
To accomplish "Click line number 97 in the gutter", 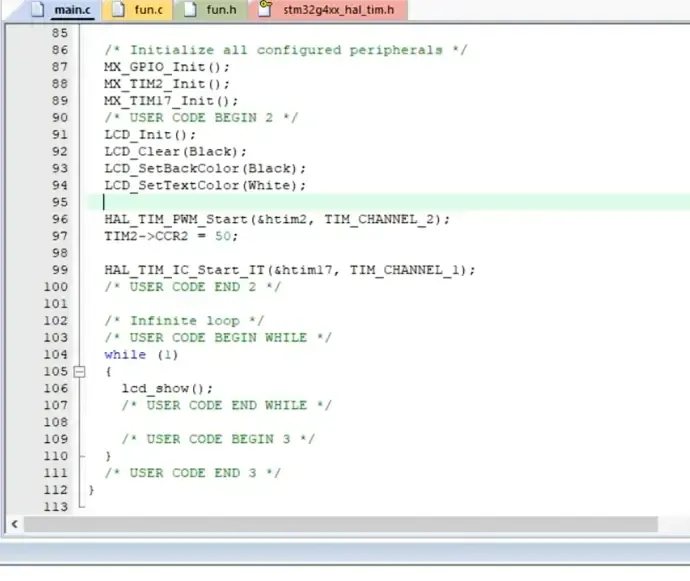I will [57, 236].
